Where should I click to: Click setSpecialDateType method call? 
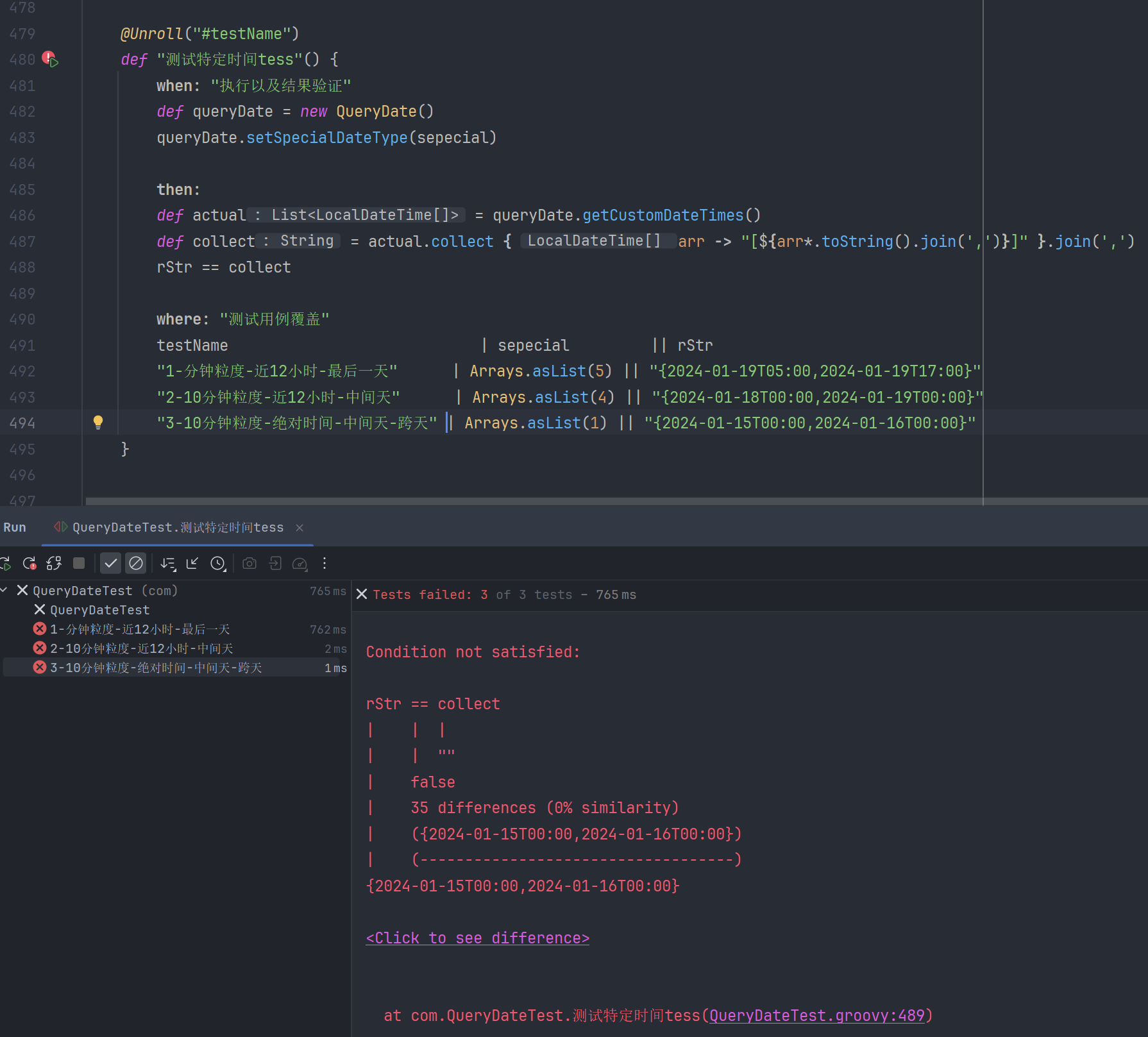(326, 137)
